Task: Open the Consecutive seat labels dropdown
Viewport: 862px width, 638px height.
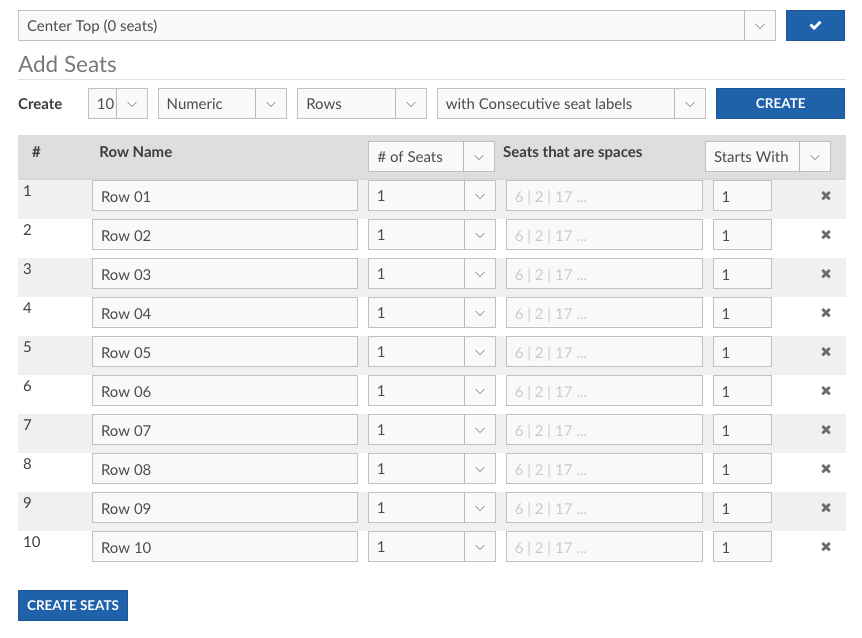Action: pos(570,104)
